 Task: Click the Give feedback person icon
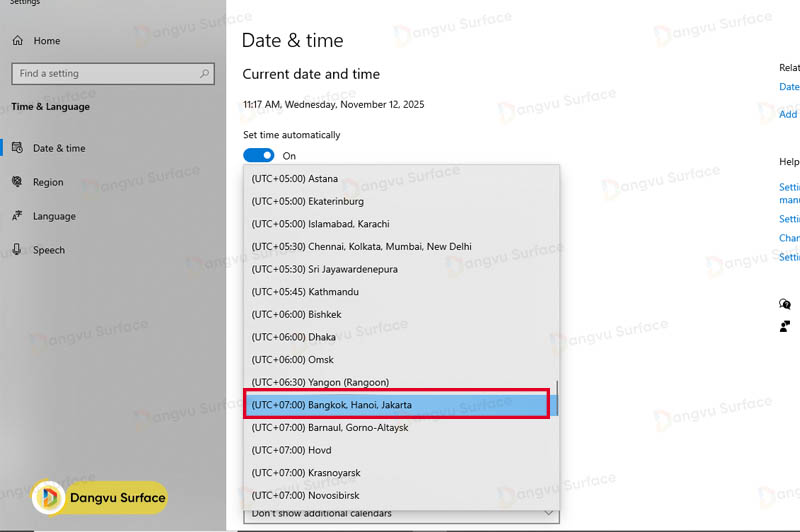[785, 326]
